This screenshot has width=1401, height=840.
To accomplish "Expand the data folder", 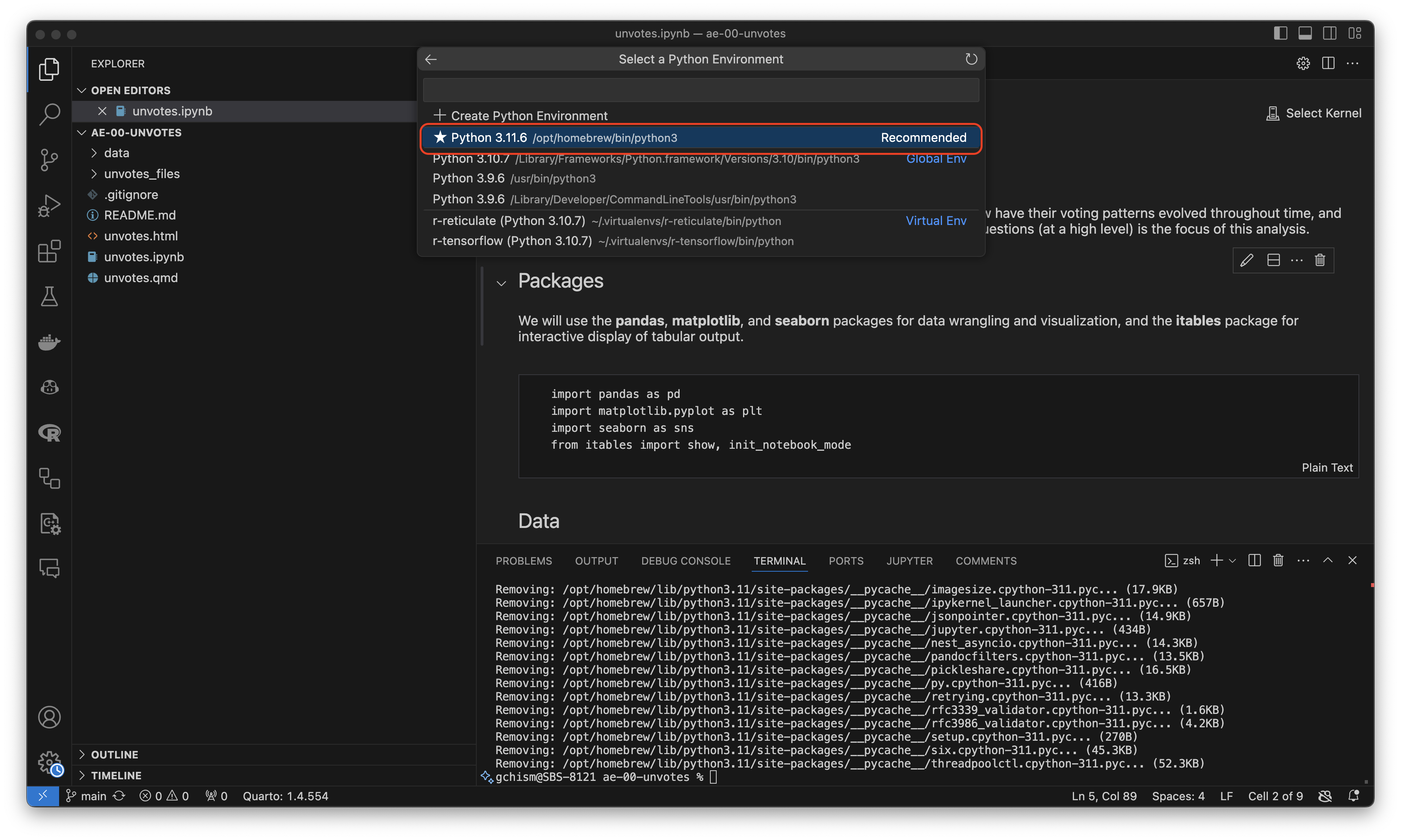I will [116, 153].
